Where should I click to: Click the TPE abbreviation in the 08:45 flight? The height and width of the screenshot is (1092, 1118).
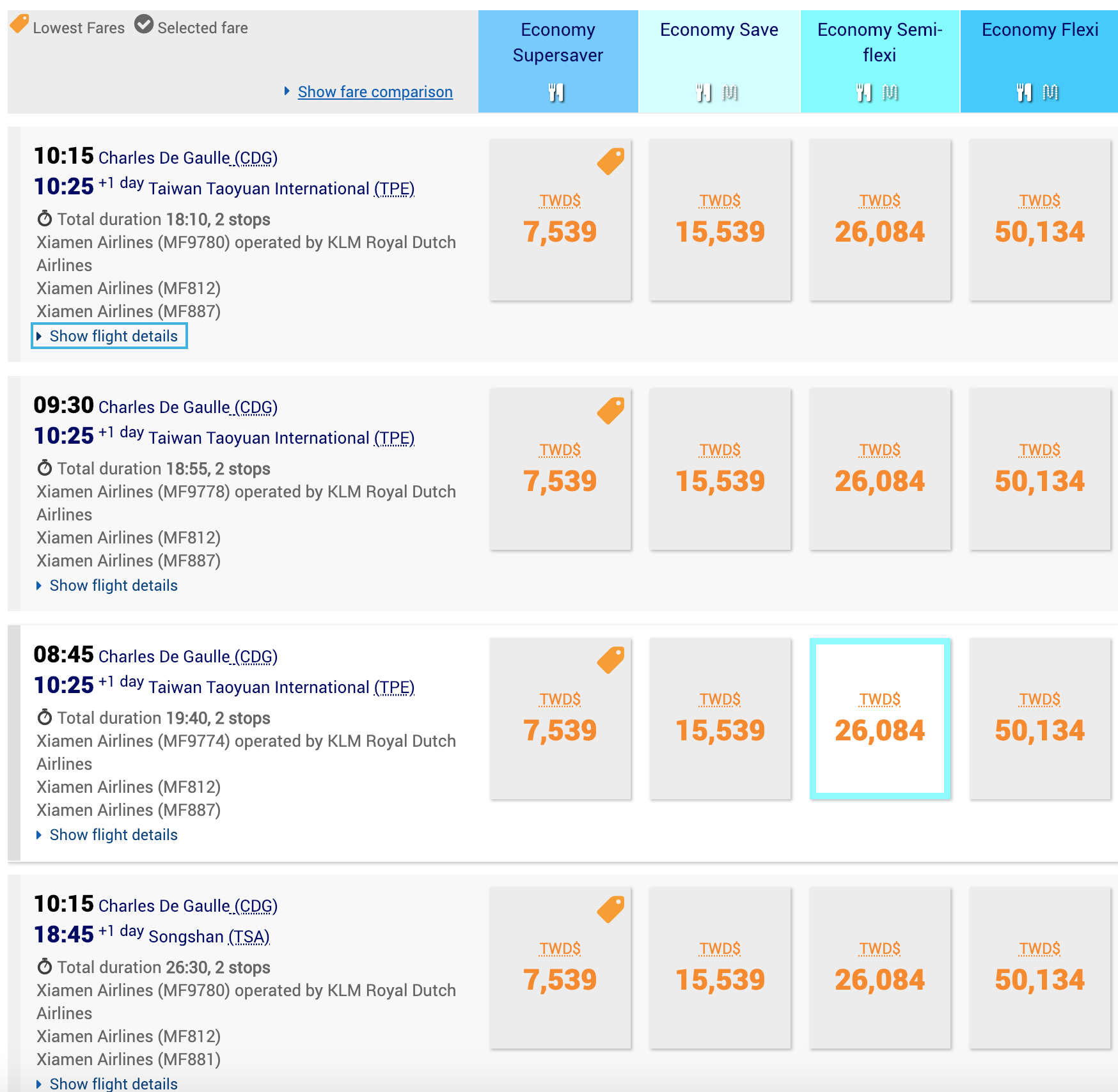(394, 687)
